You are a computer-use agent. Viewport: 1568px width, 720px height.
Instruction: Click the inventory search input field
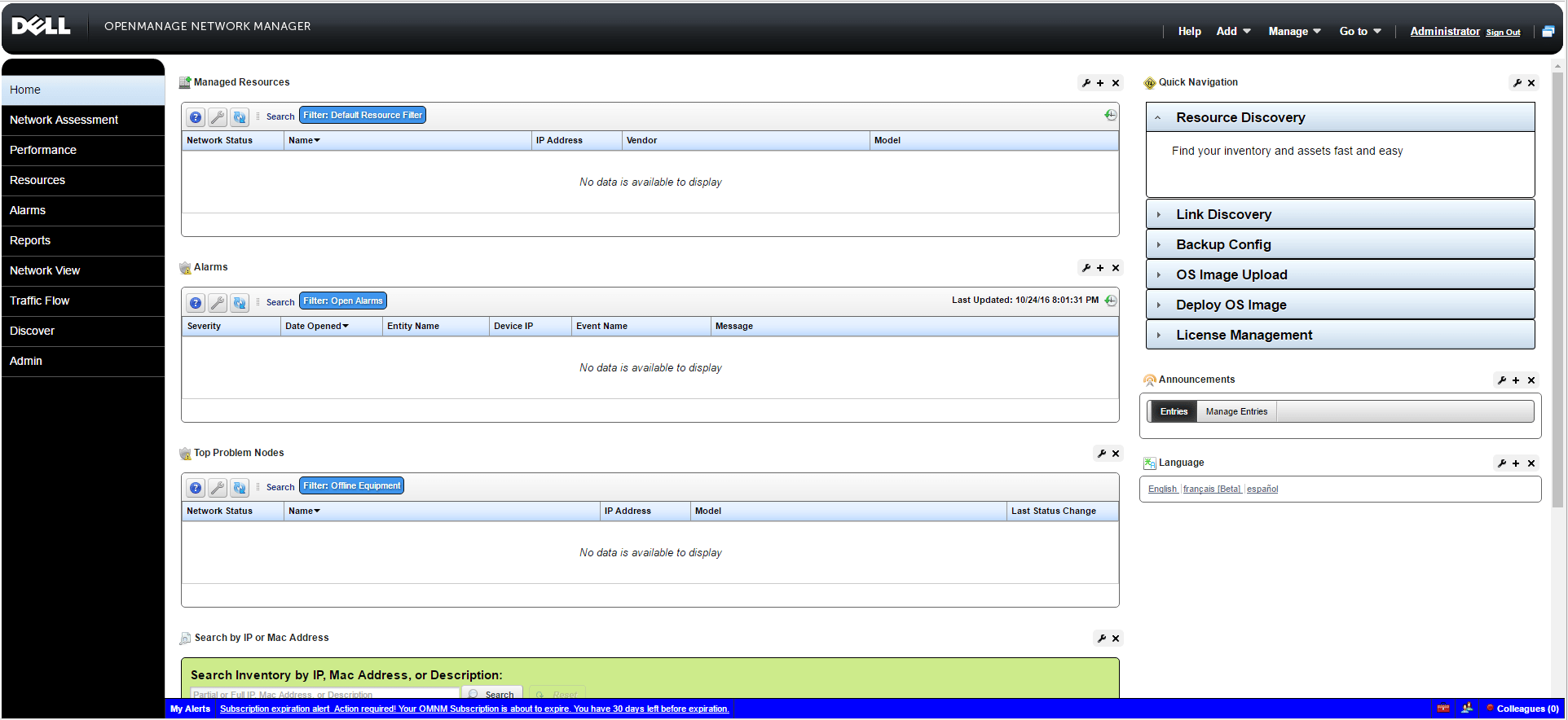324,694
